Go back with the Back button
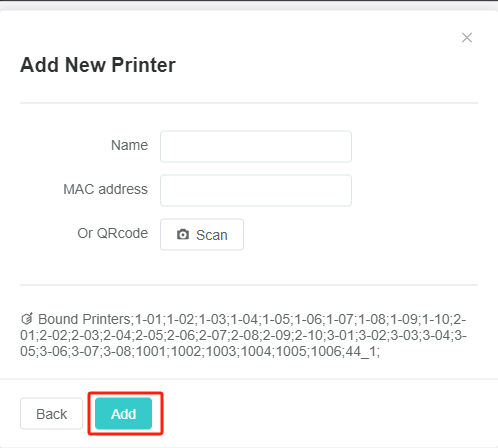The width and height of the screenshot is (498, 448). 51,414
